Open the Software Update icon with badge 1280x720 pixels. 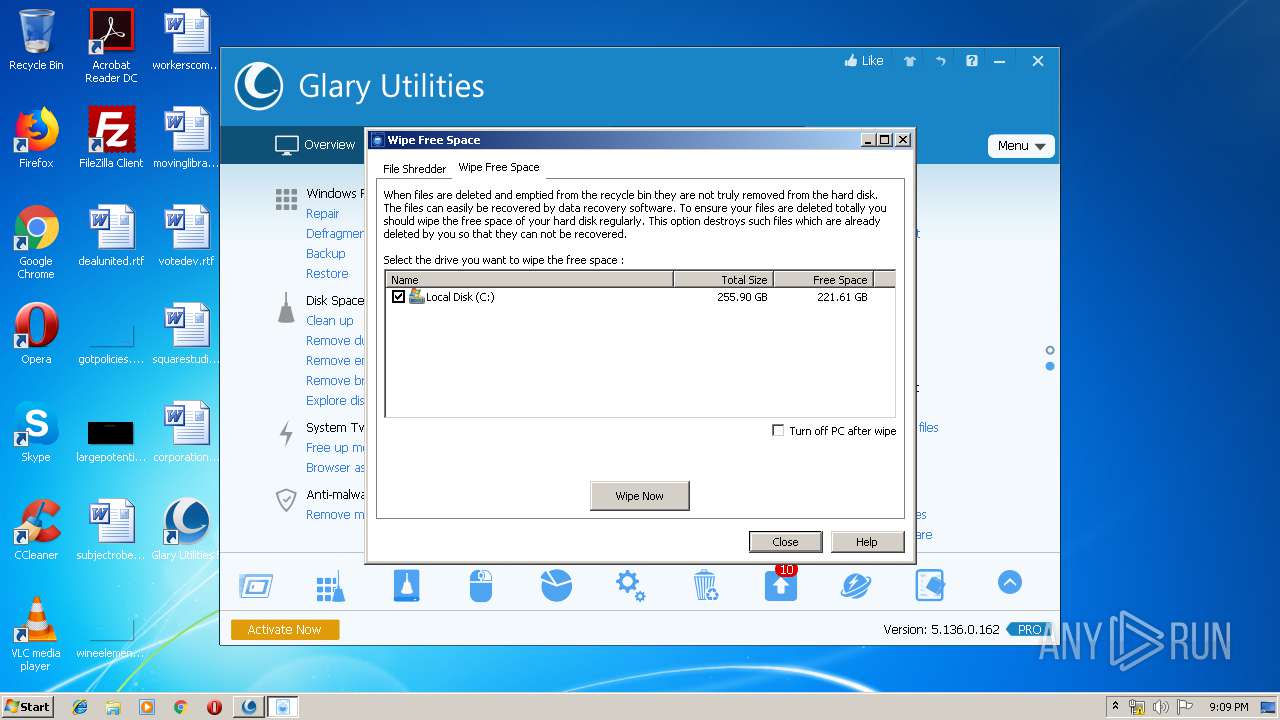pyautogui.click(x=781, y=584)
